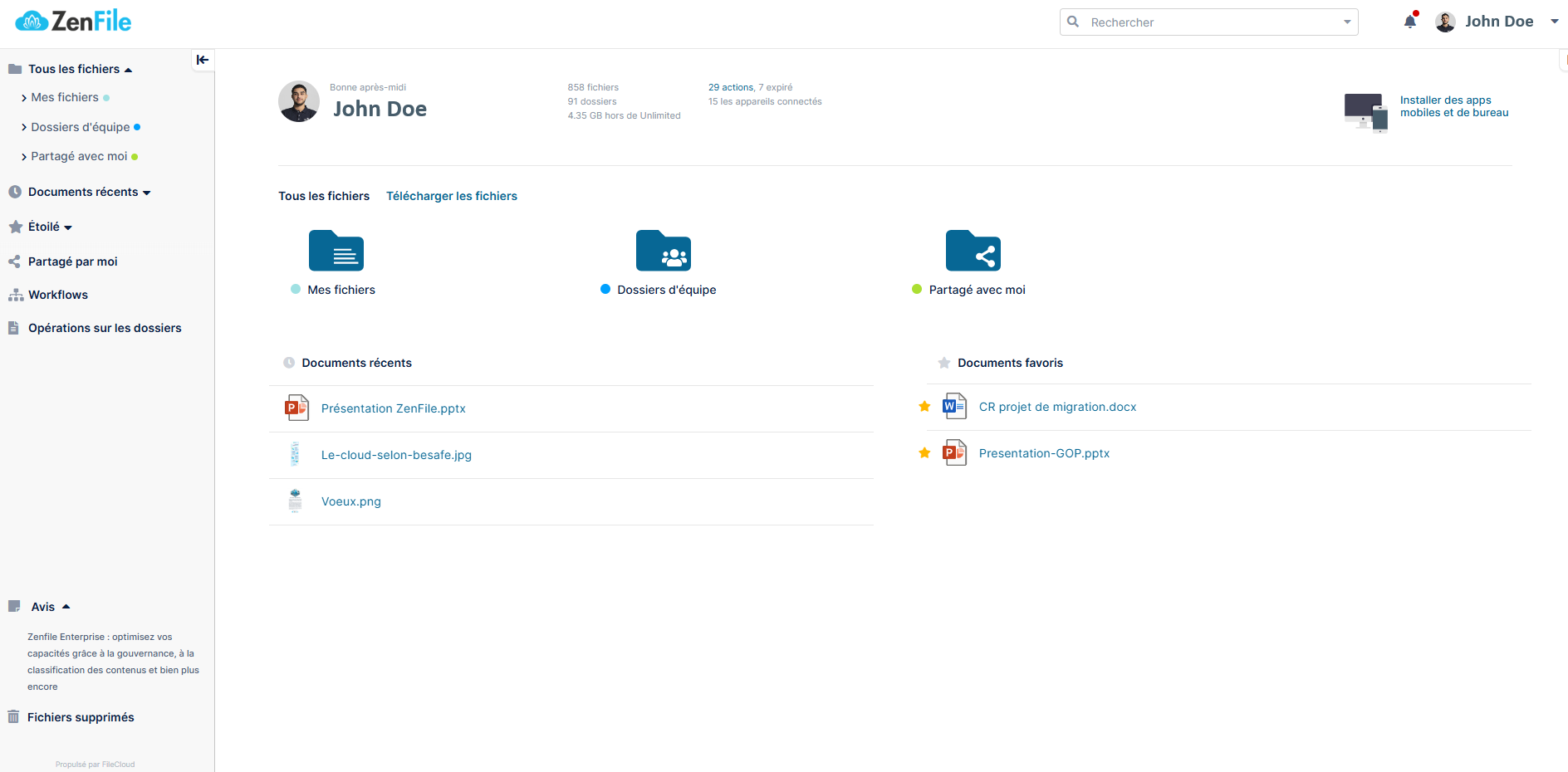Viewport: 1568px width, 772px height.
Task: Open Partagé par moi in sidebar
Action: coord(73,261)
